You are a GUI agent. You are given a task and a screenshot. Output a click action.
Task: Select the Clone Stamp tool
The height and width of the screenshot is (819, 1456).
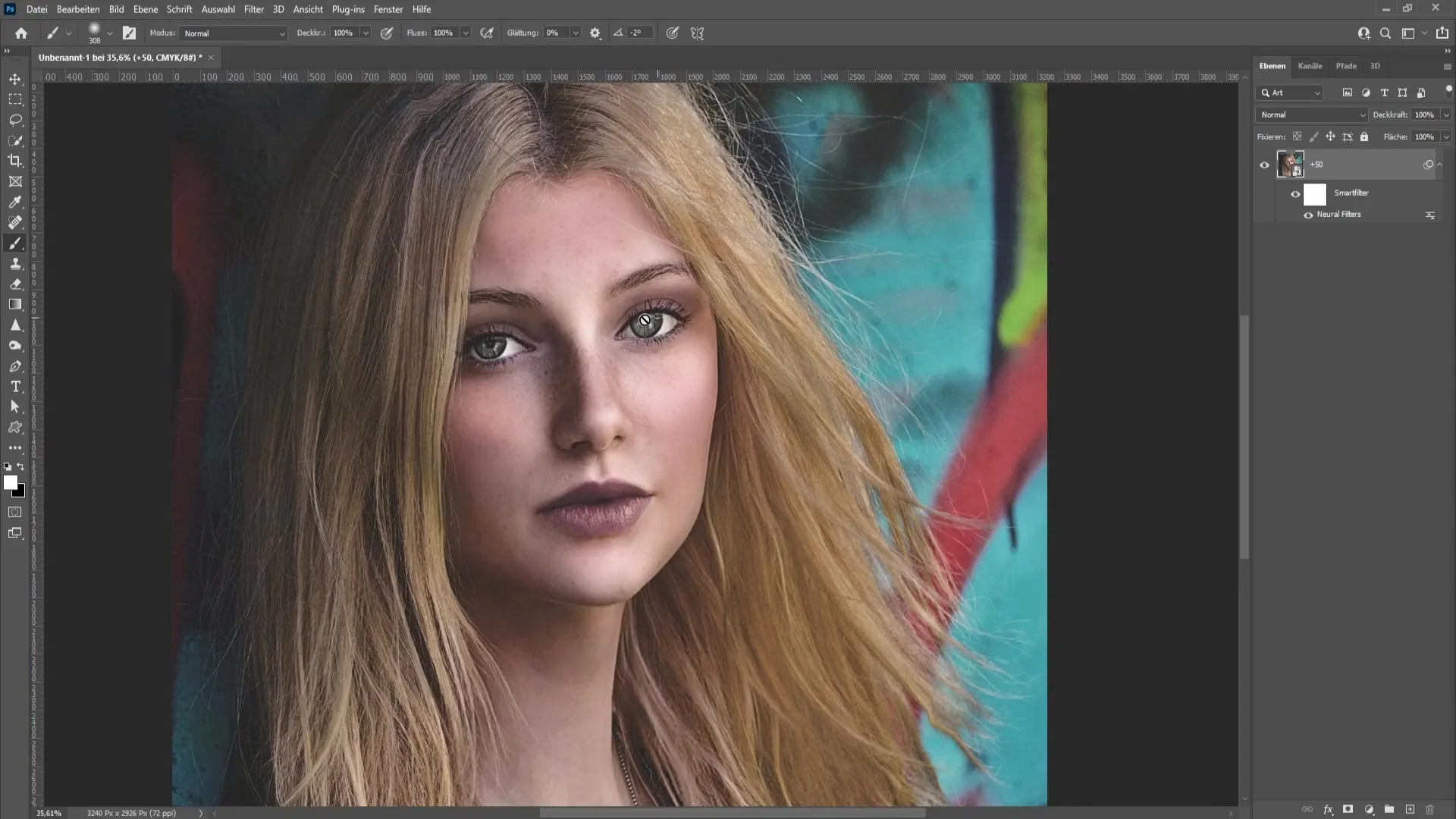15,263
